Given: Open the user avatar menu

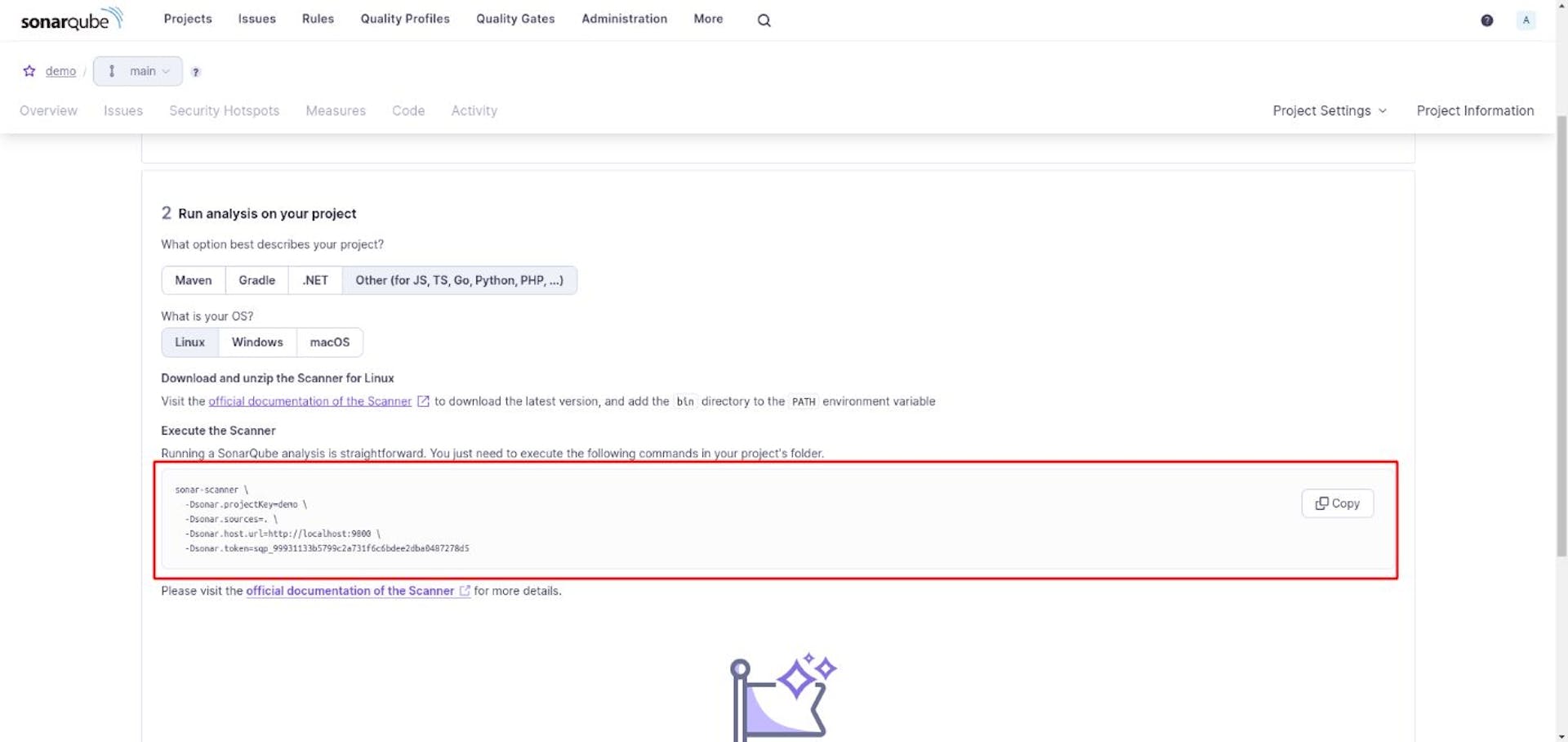Looking at the screenshot, I should pos(1526,20).
